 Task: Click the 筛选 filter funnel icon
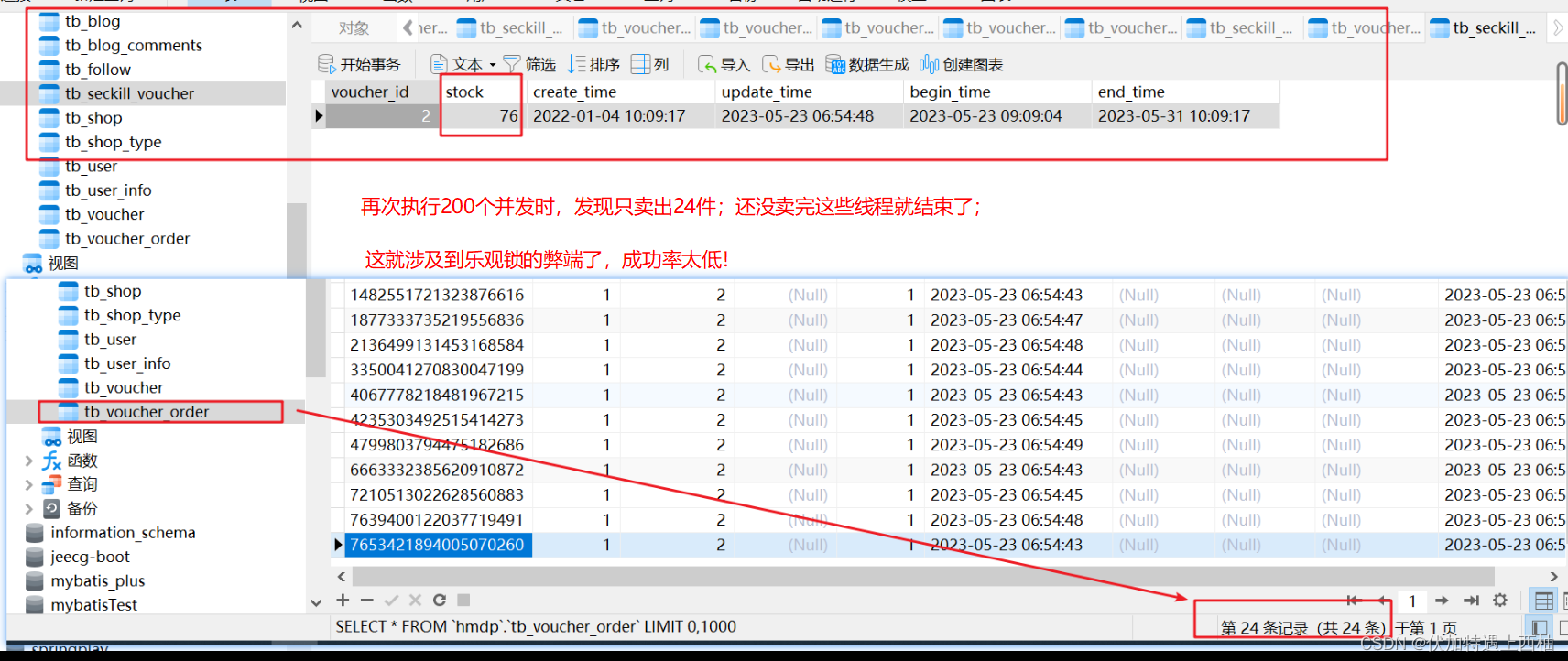pos(511,64)
